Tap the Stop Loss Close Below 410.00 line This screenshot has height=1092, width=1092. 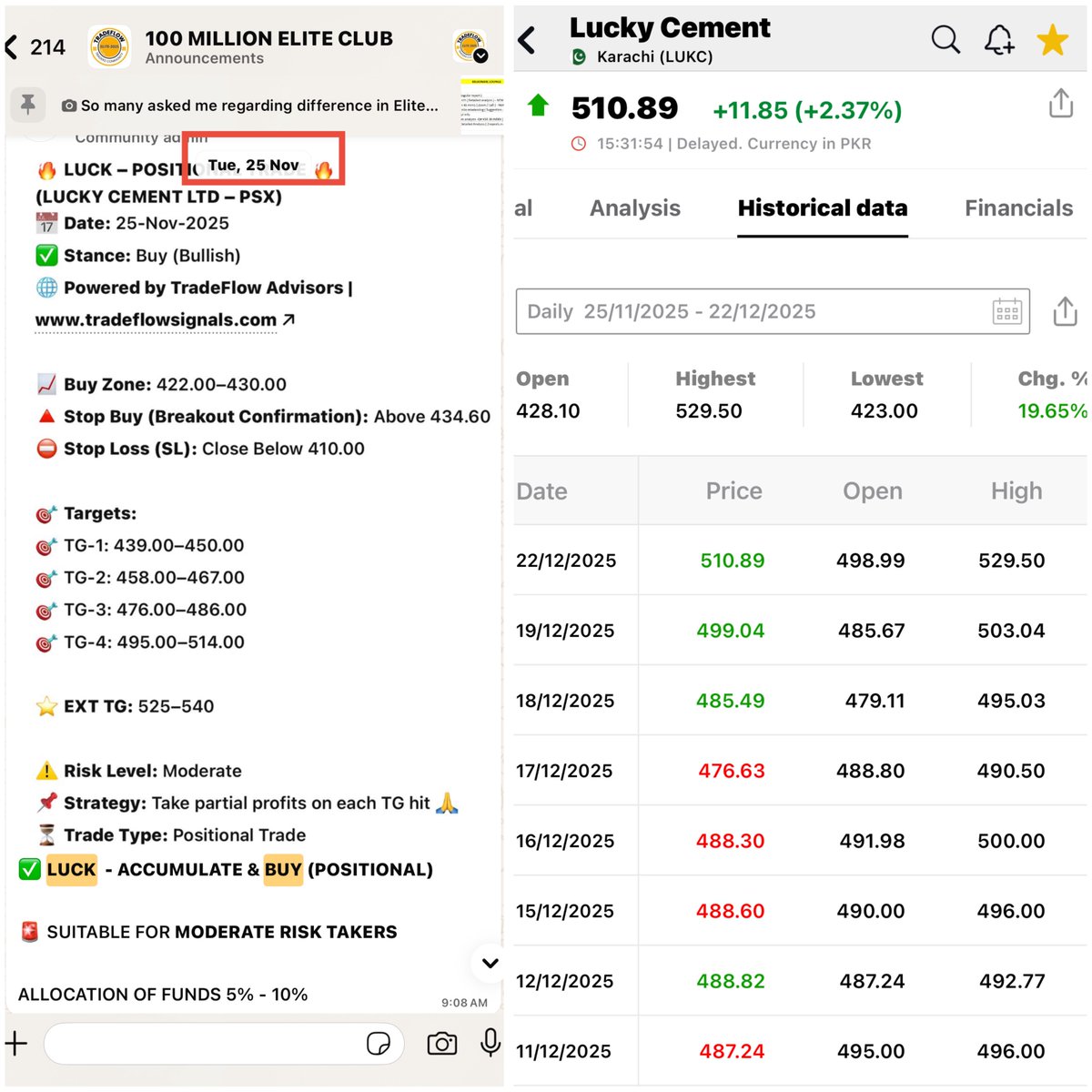pos(200,449)
